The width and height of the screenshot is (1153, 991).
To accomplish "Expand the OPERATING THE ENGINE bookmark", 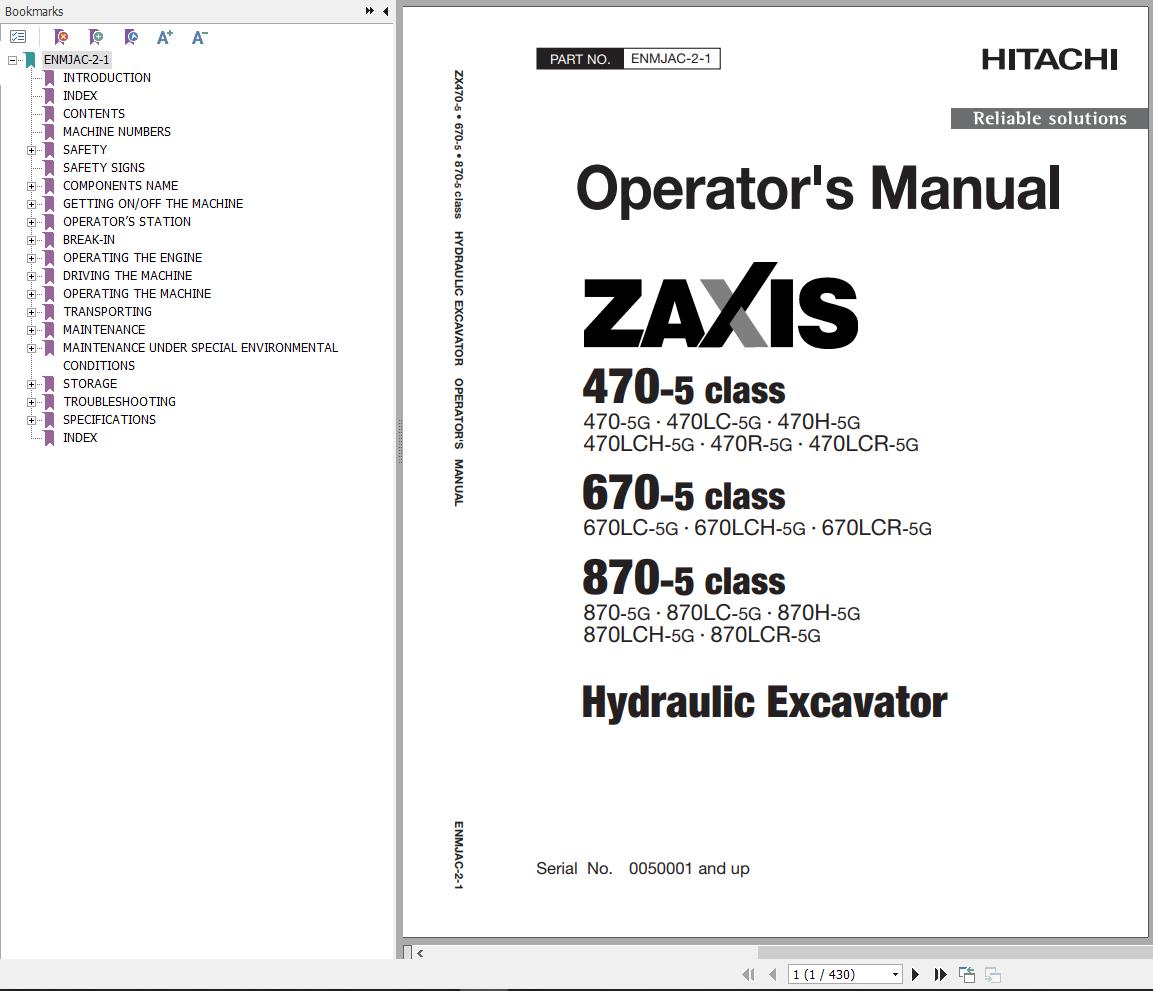I will [32, 258].
